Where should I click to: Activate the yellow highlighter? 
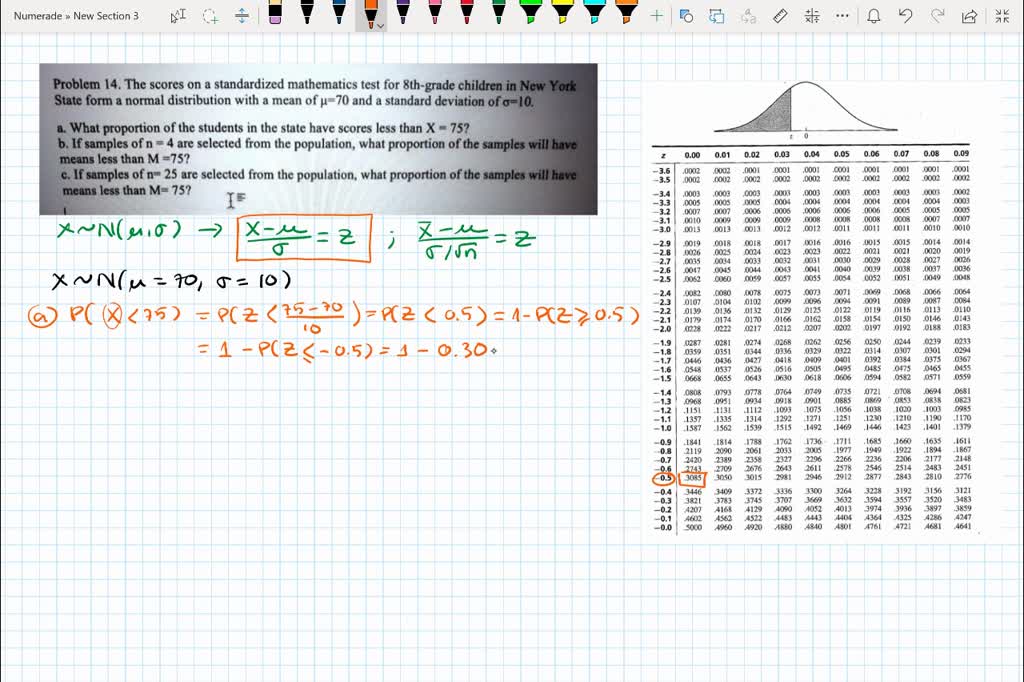tap(560, 16)
